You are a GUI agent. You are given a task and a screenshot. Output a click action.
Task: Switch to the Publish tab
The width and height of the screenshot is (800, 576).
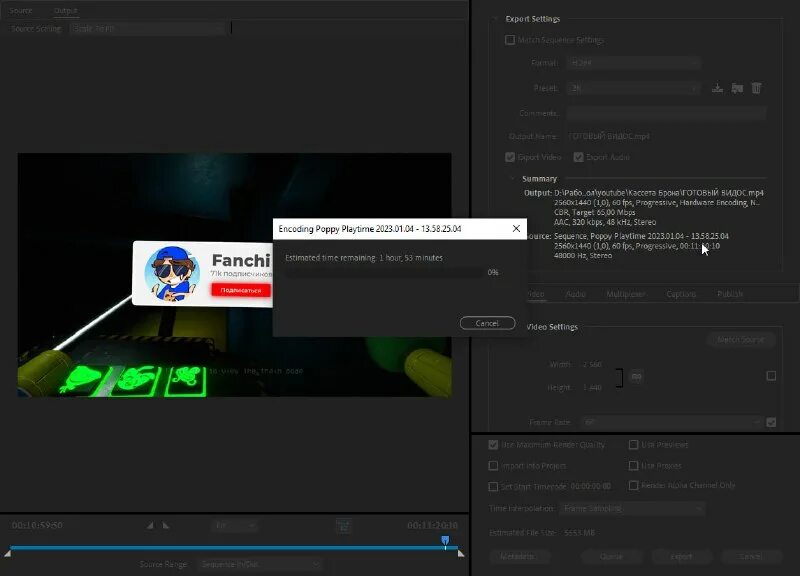[730, 294]
